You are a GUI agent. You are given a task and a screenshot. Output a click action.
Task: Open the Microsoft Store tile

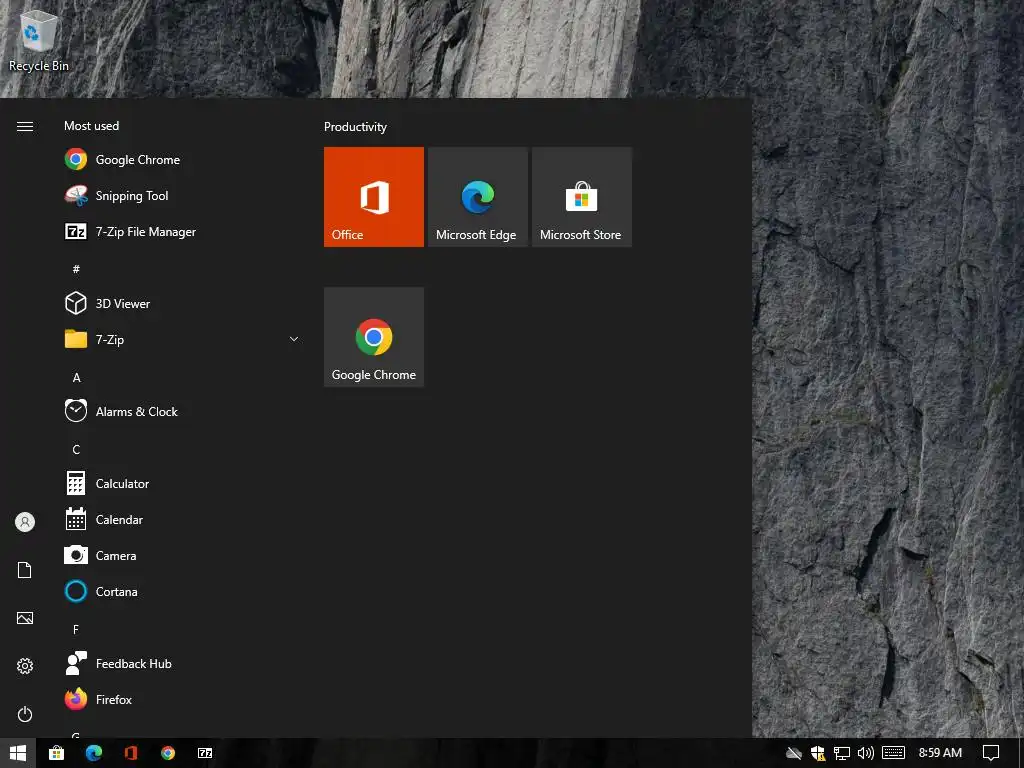pyautogui.click(x=581, y=197)
